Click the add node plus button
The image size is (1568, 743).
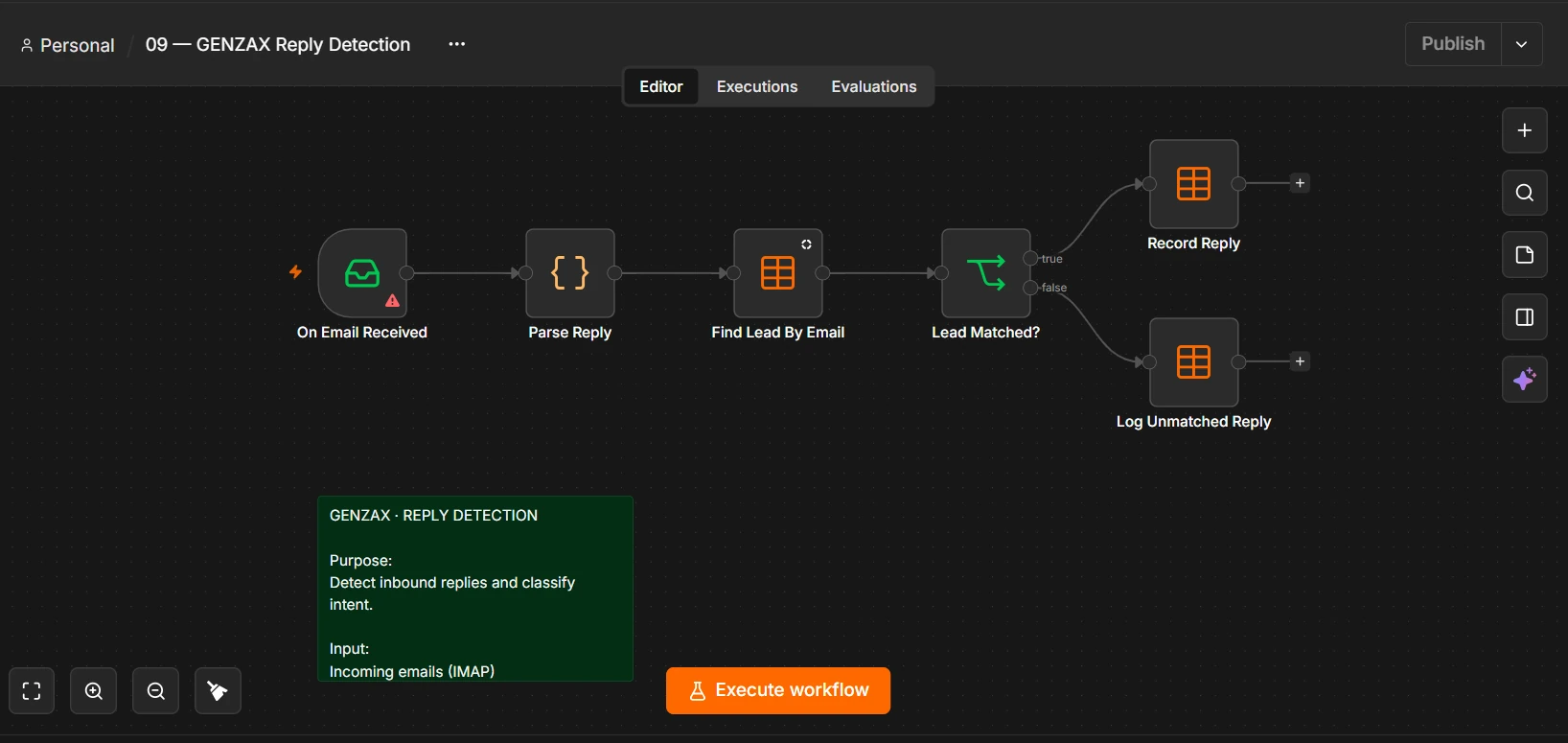[1525, 130]
